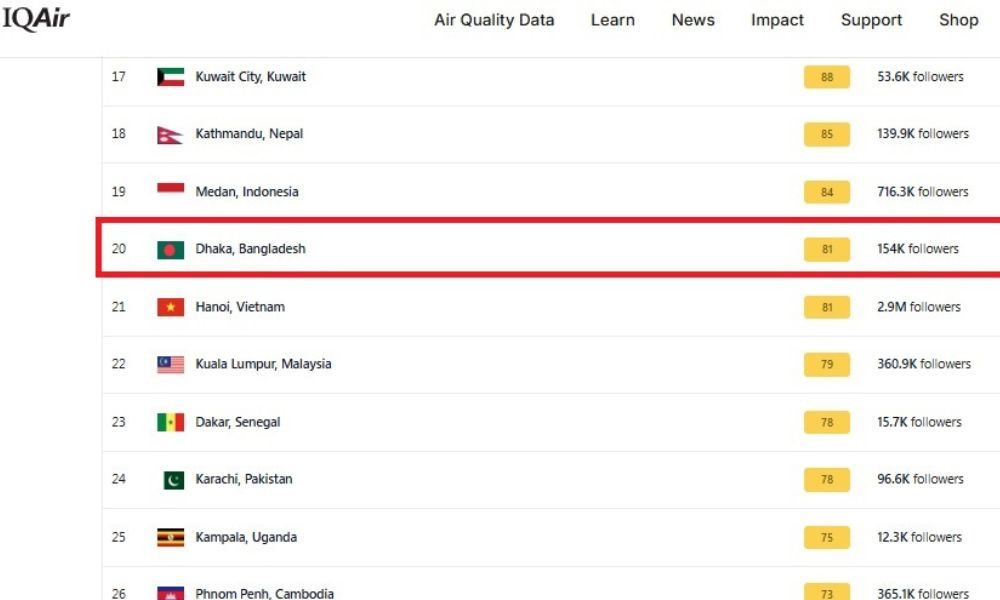Image resolution: width=1000 pixels, height=600 pixels.
Task: Click '360.9K followers' text
Action: (x=924, y=364)
